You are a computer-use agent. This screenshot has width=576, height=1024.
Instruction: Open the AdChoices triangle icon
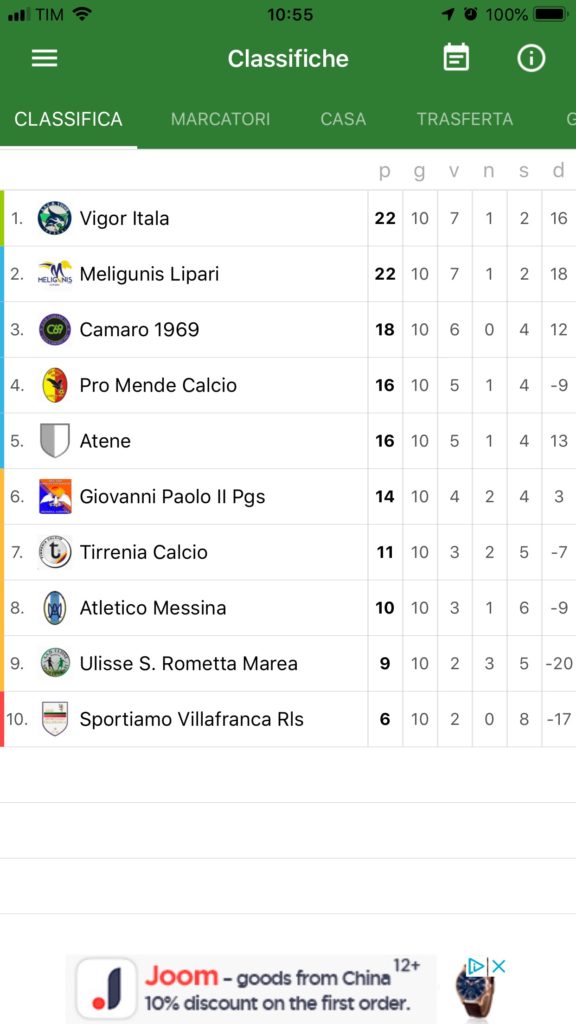pos(476,967)
